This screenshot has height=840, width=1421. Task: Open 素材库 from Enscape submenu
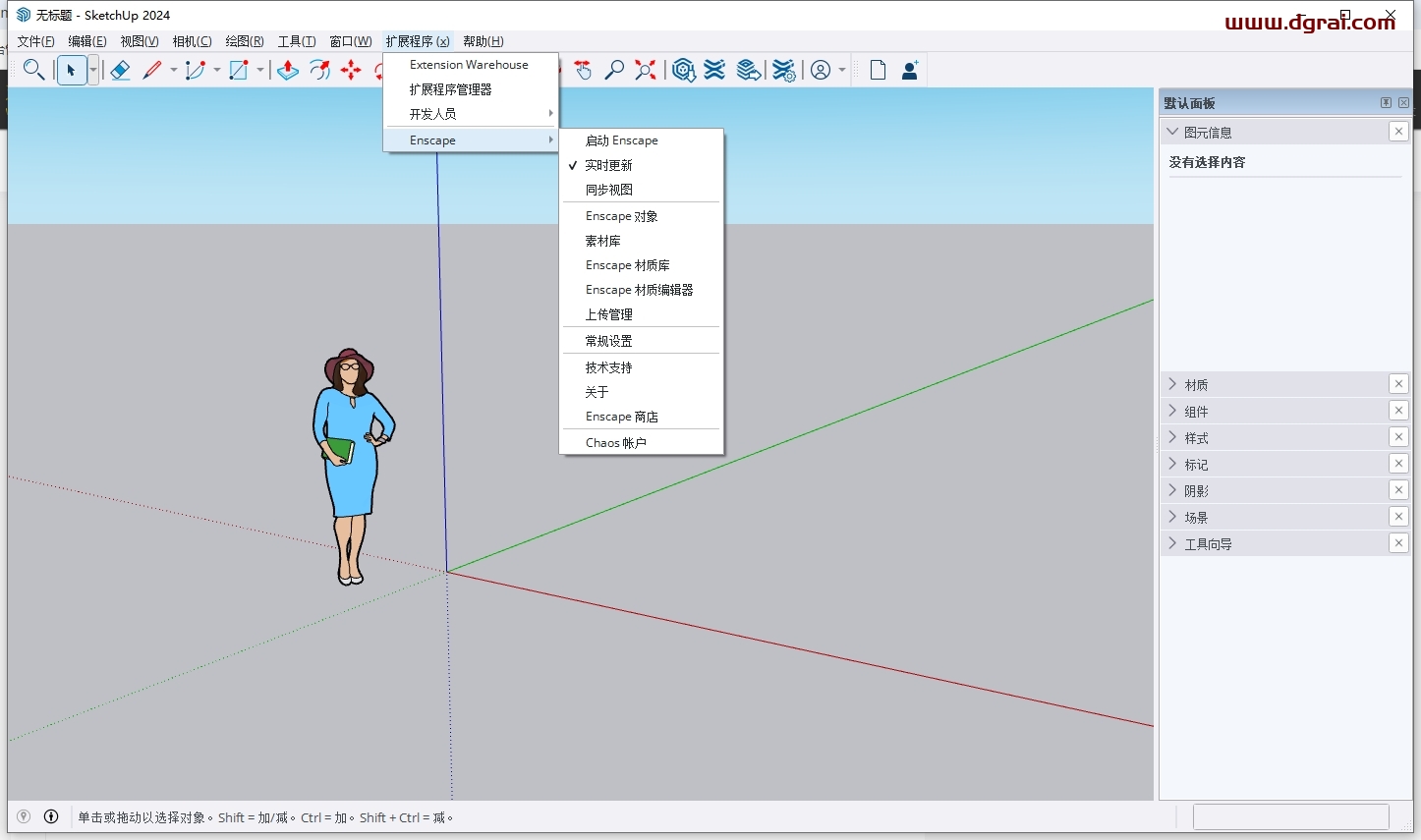pyautogui.click(x=642, y=241)
